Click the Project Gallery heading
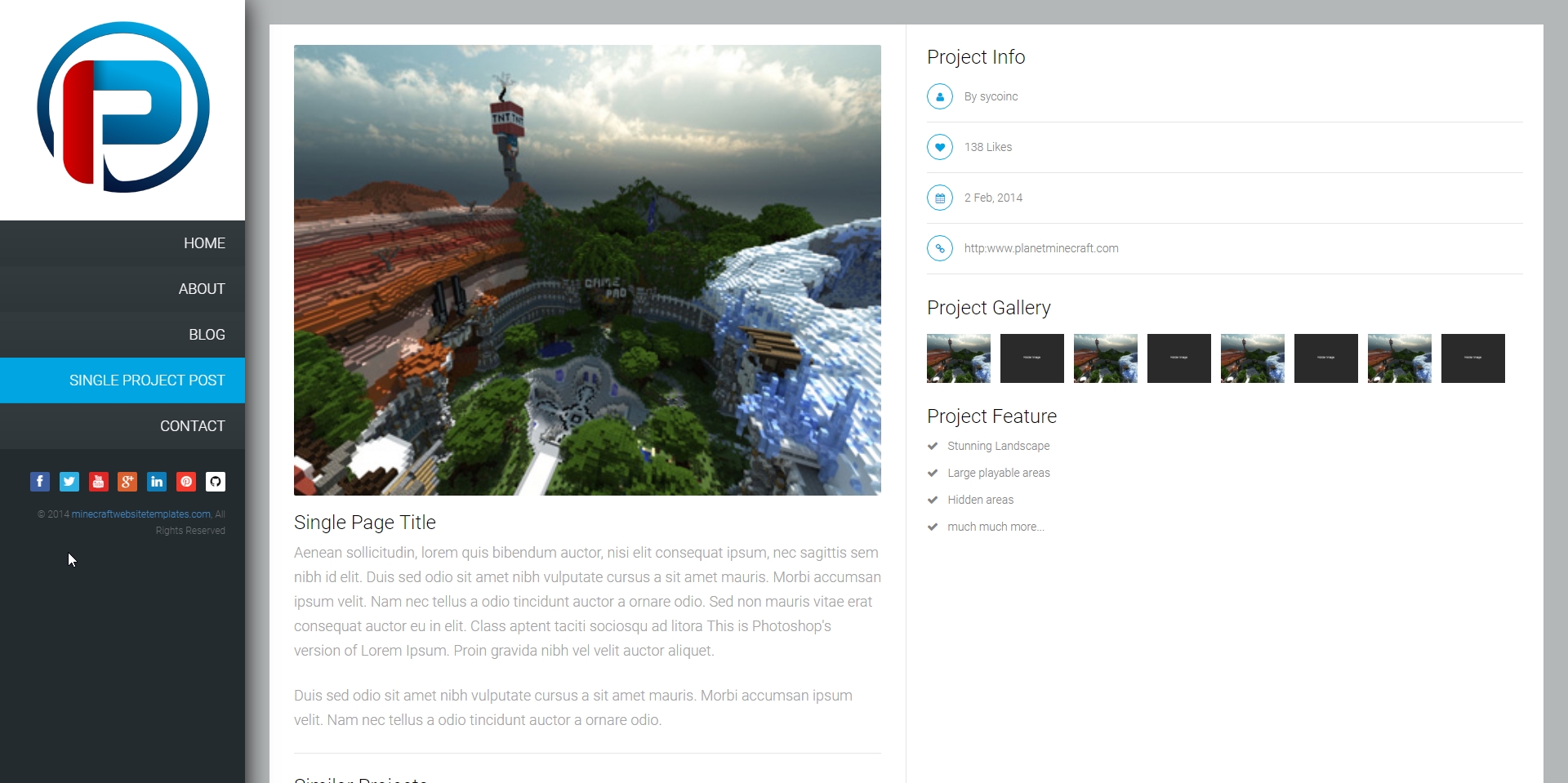1568x783 pixels. 989,308
